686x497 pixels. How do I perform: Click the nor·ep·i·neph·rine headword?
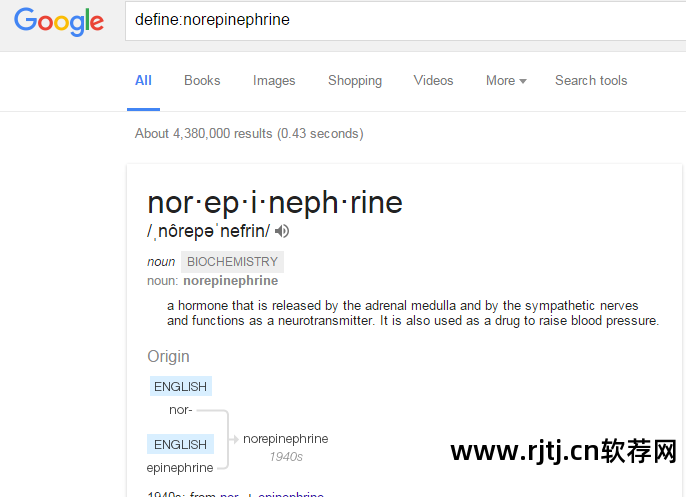pos(275,203)
